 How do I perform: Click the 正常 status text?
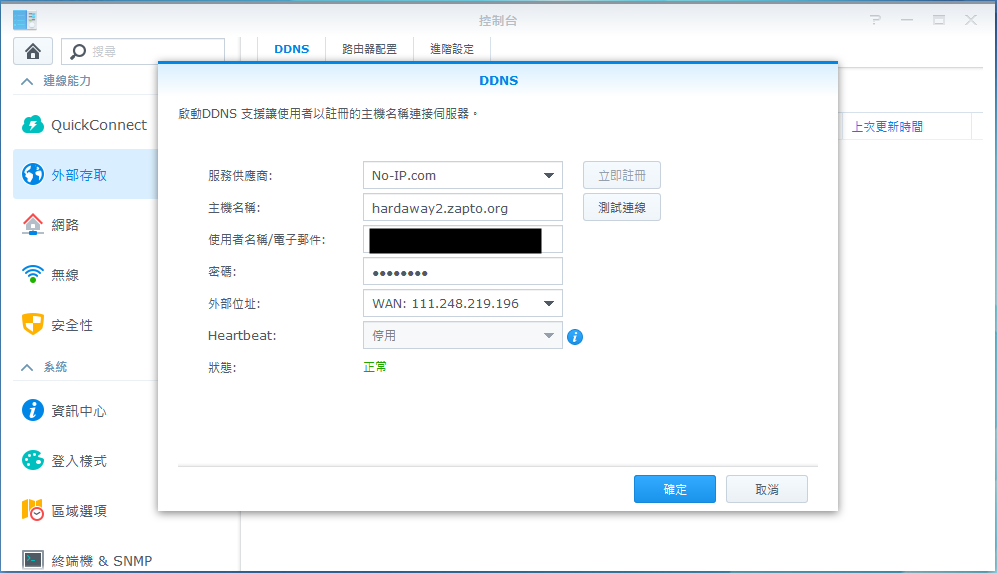tap(375, 367)
